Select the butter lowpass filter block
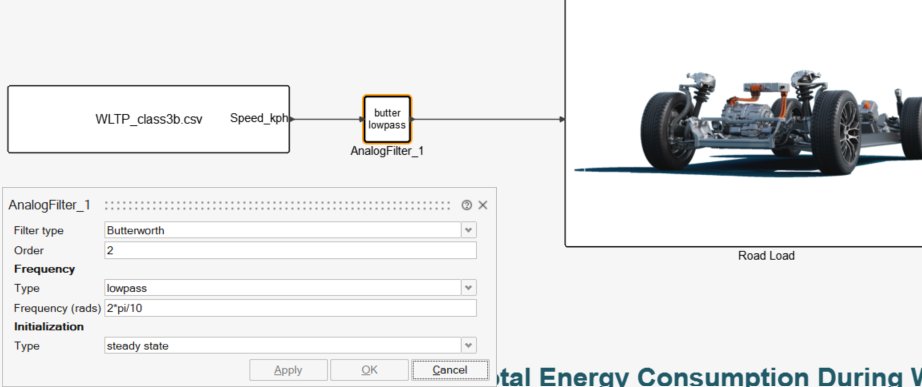The width and height of the screenshot is (922, 387). [x=387, y=119]
